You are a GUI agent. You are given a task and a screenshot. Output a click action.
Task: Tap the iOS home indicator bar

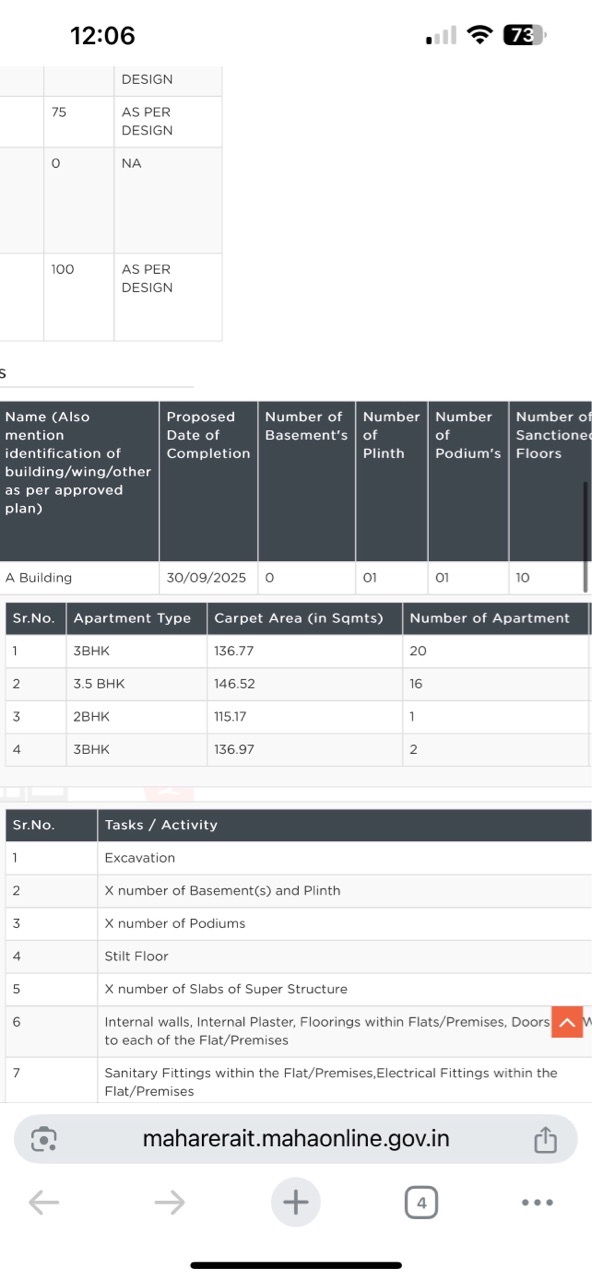pyautogui.click(x=296, y=1265)
